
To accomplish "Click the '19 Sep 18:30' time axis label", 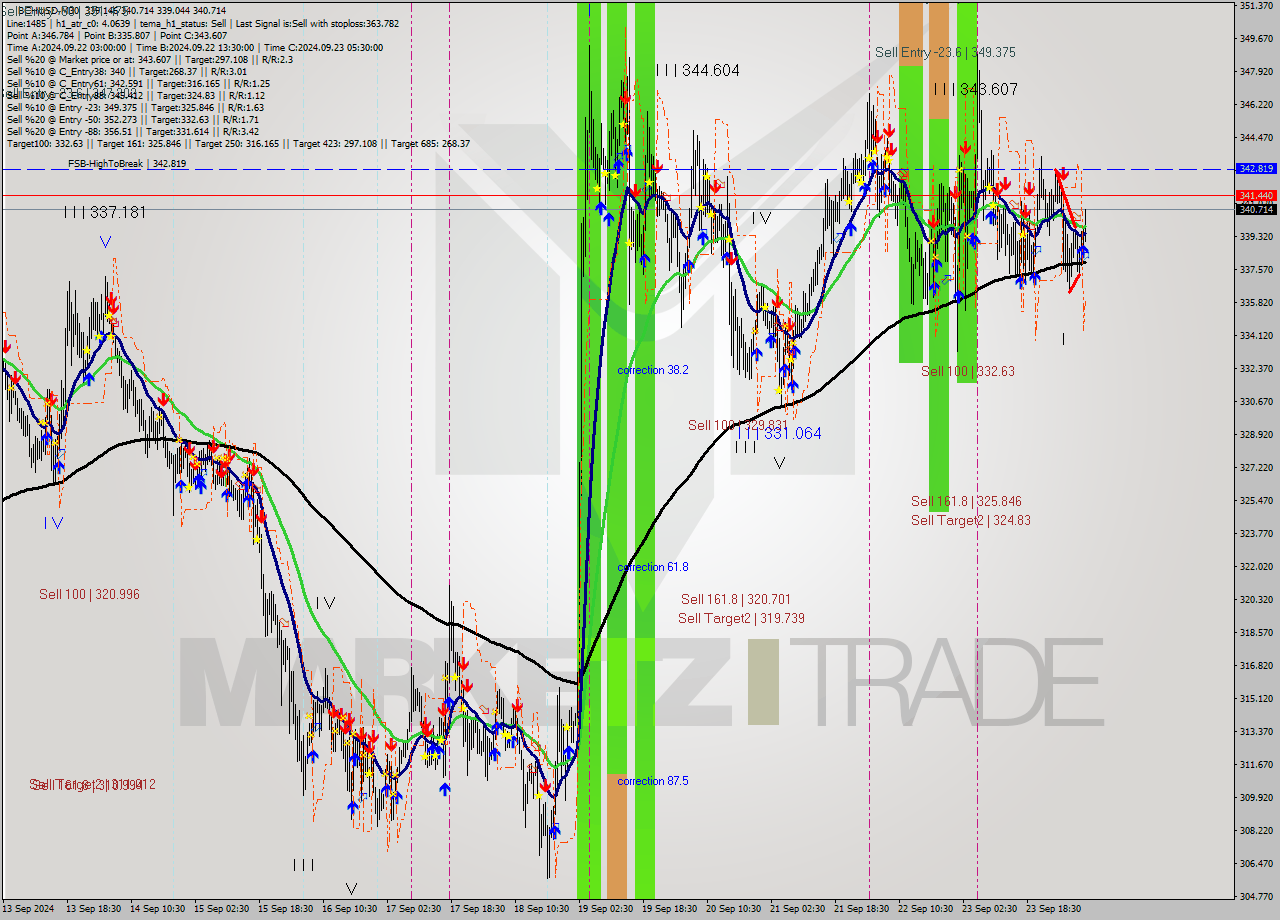I will tap(670, 909).
